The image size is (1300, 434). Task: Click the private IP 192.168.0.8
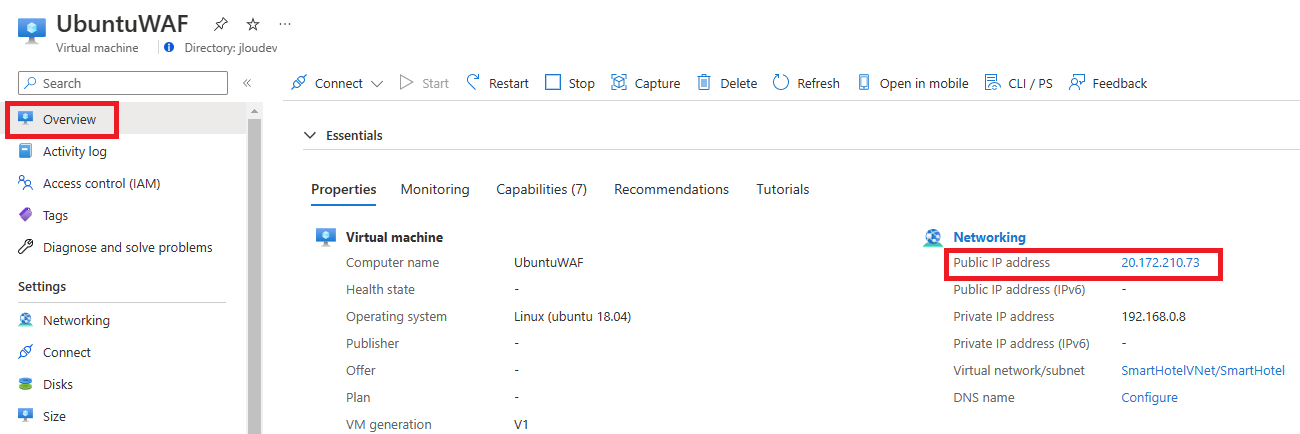[1154, 317]
